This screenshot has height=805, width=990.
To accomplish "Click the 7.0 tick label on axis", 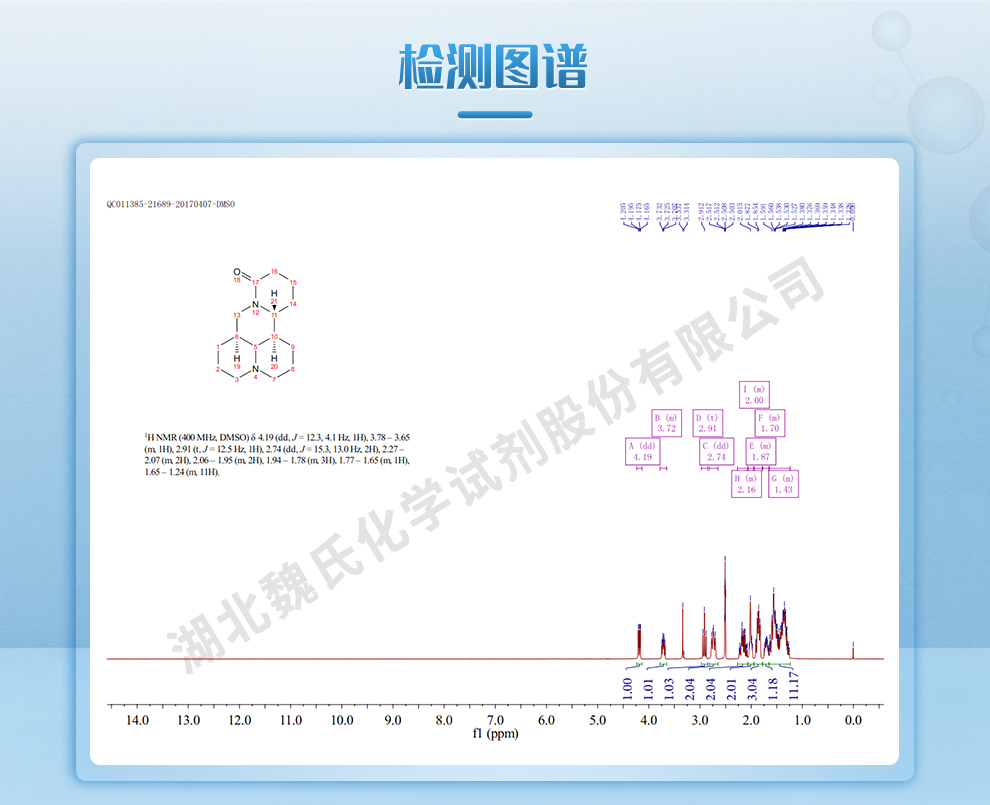I will 495,719.
